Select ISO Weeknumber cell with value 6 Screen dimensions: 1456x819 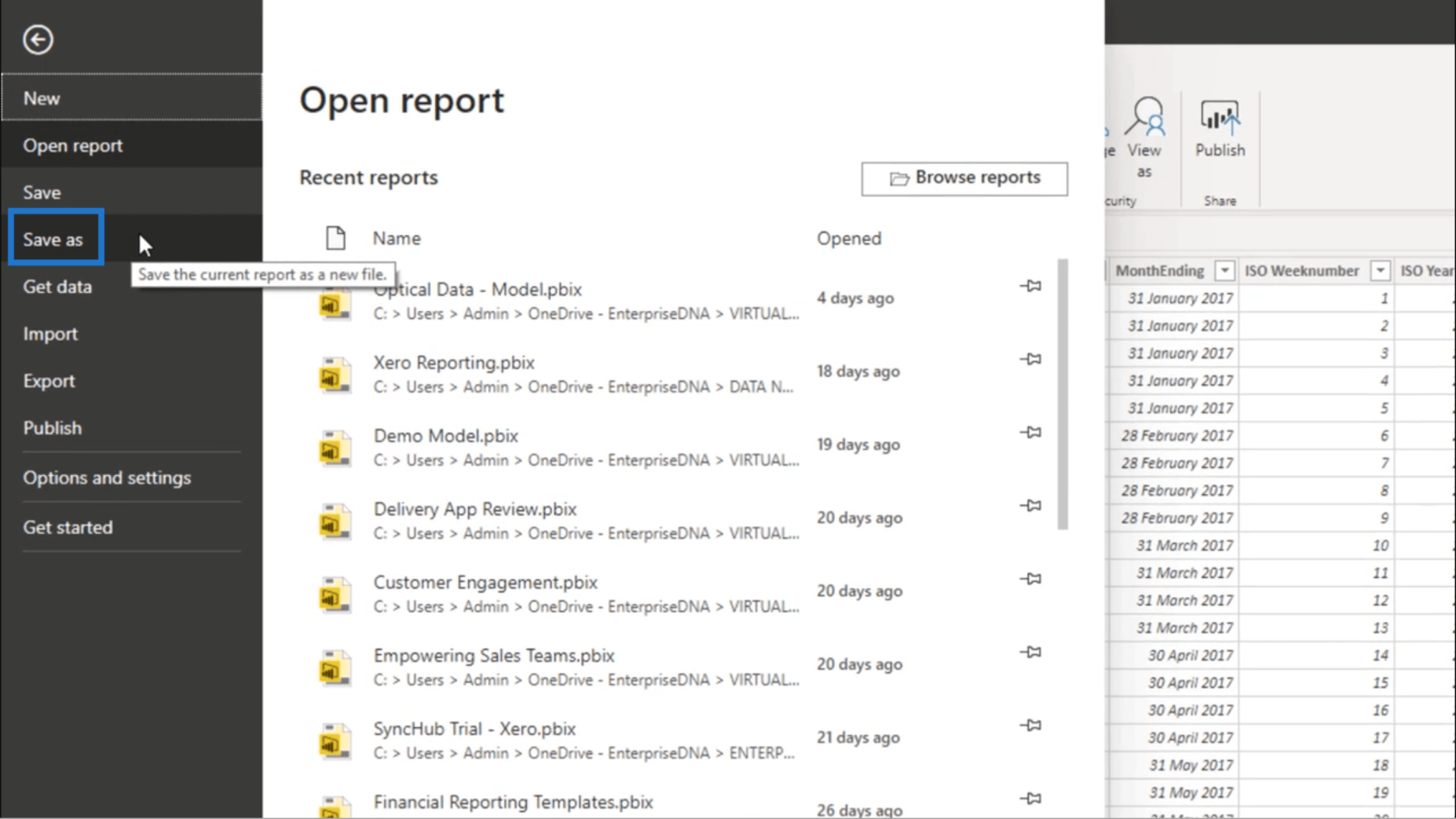click(1316, 436)
